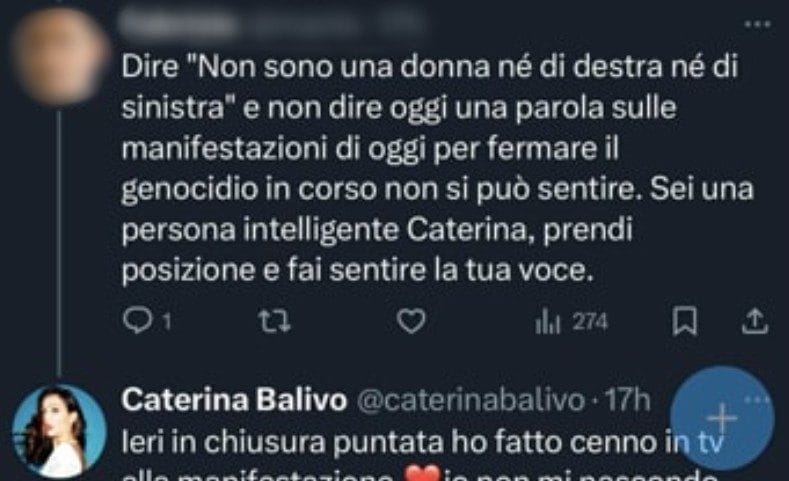Open Caterina Balivo's profile picture

click(x=59, y=431)
